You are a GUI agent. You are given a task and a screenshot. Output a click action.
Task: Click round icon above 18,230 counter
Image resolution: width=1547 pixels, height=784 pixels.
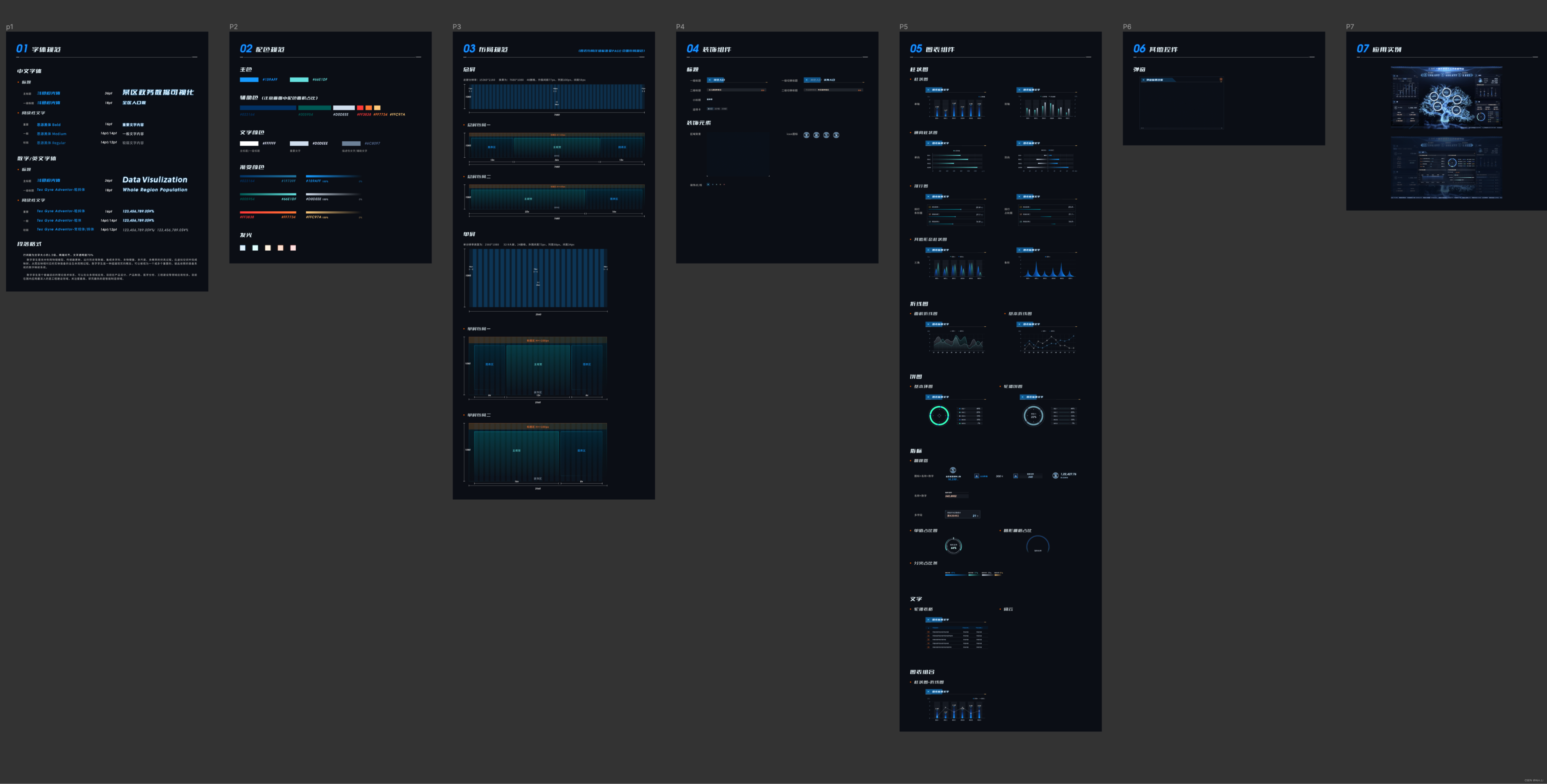tap(953, 470)
